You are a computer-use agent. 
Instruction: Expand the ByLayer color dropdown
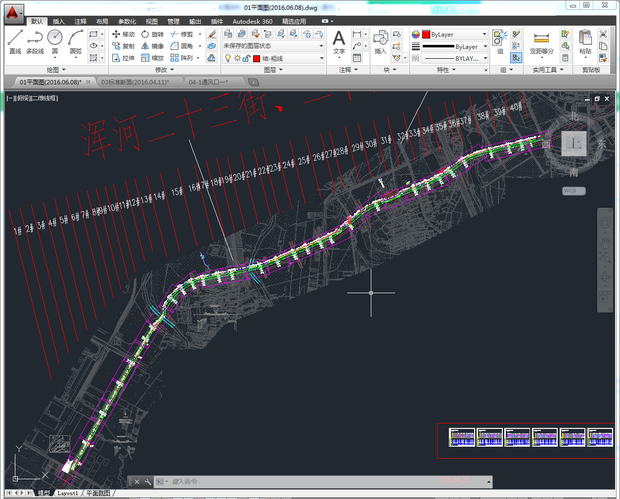click(460, 34)
